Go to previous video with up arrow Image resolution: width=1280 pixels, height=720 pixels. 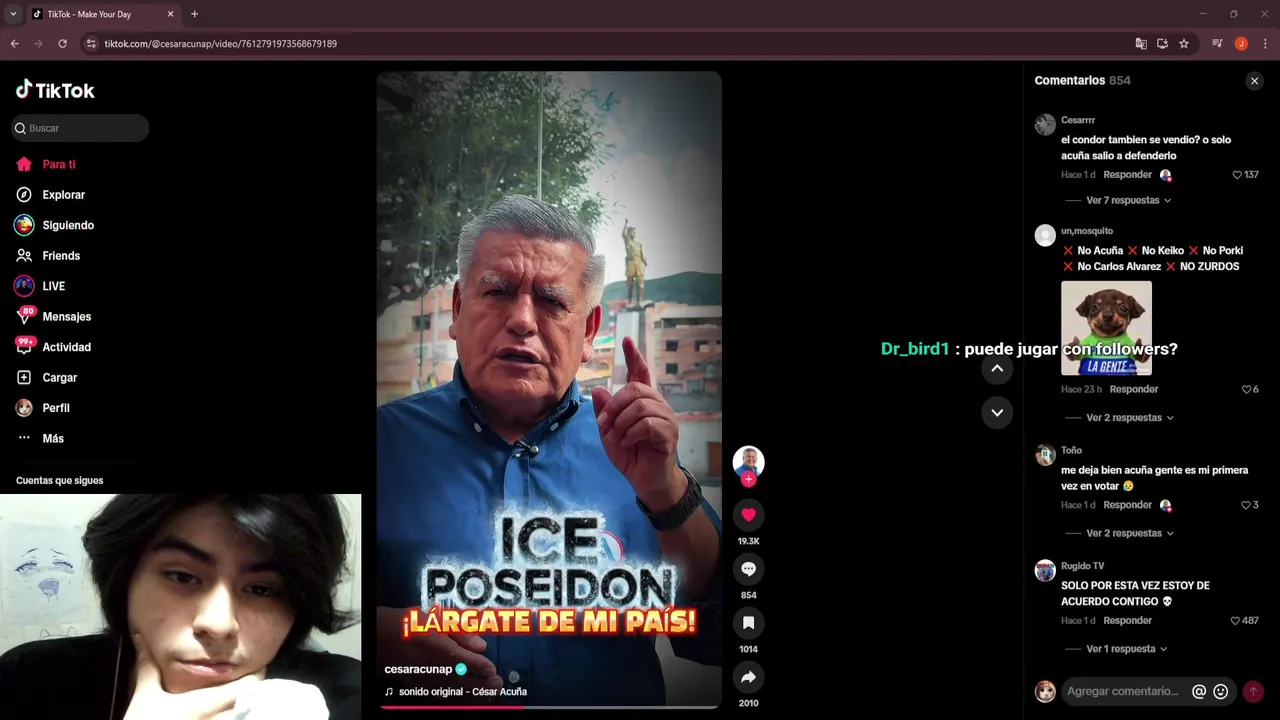[x=997, y=368]
